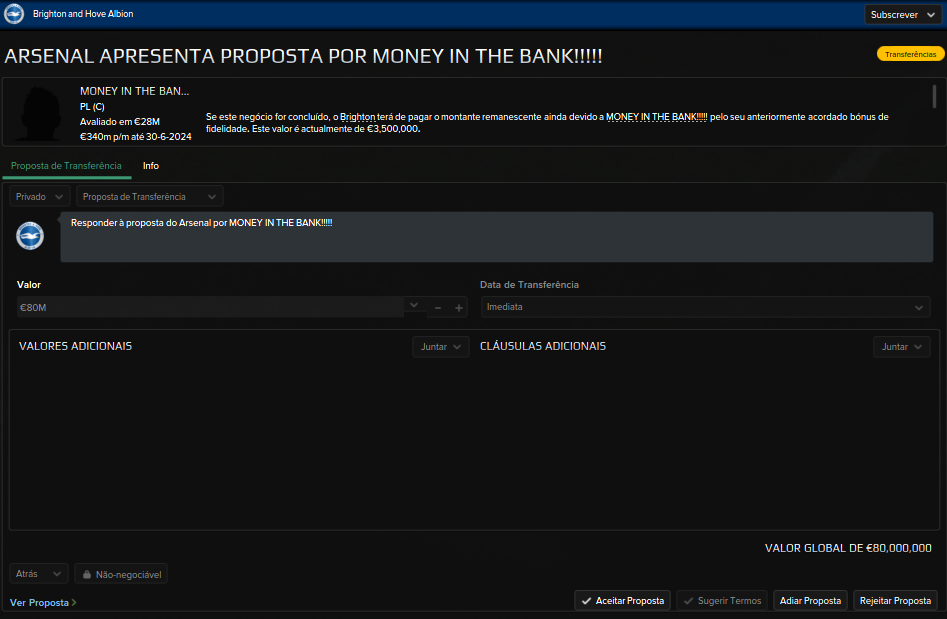Click the VALORES ADICIONAIS heading

[x=75, y=346]
